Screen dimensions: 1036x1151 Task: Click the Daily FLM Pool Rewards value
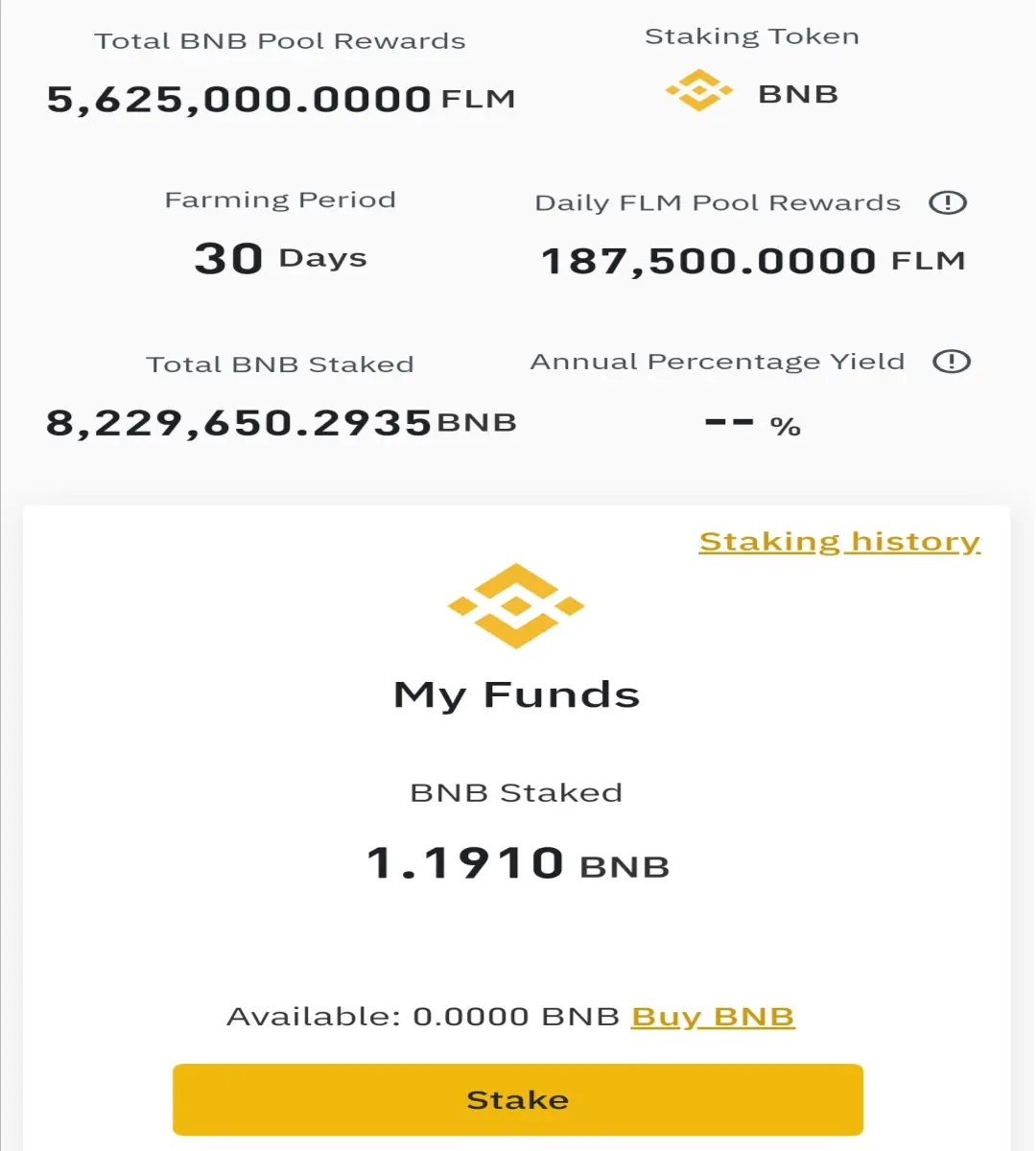[753, 261]
